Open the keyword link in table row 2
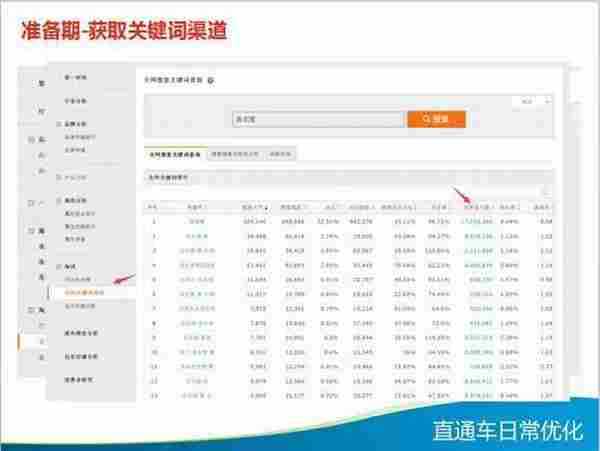Screen dimensions: 600x451 195,237
